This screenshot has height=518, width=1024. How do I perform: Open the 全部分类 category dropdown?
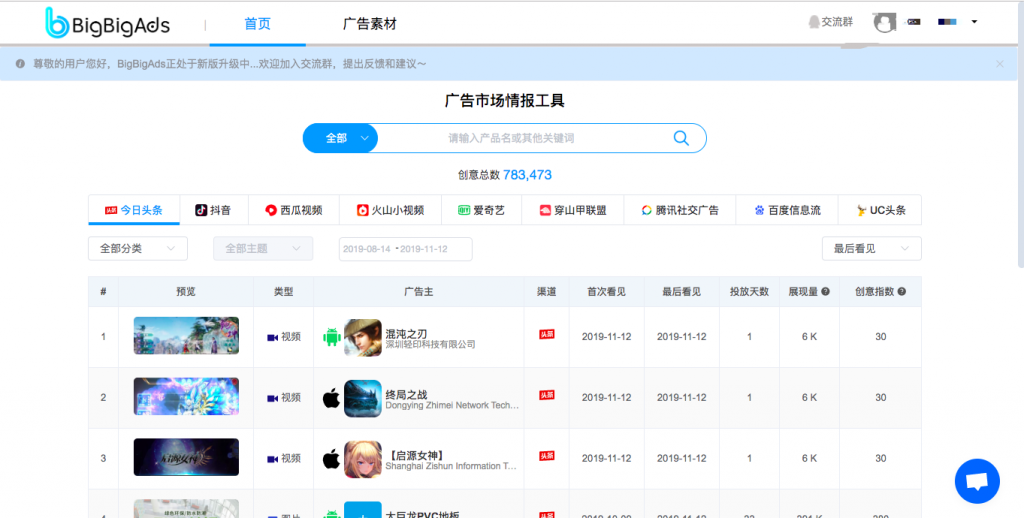tap(138, 249)
